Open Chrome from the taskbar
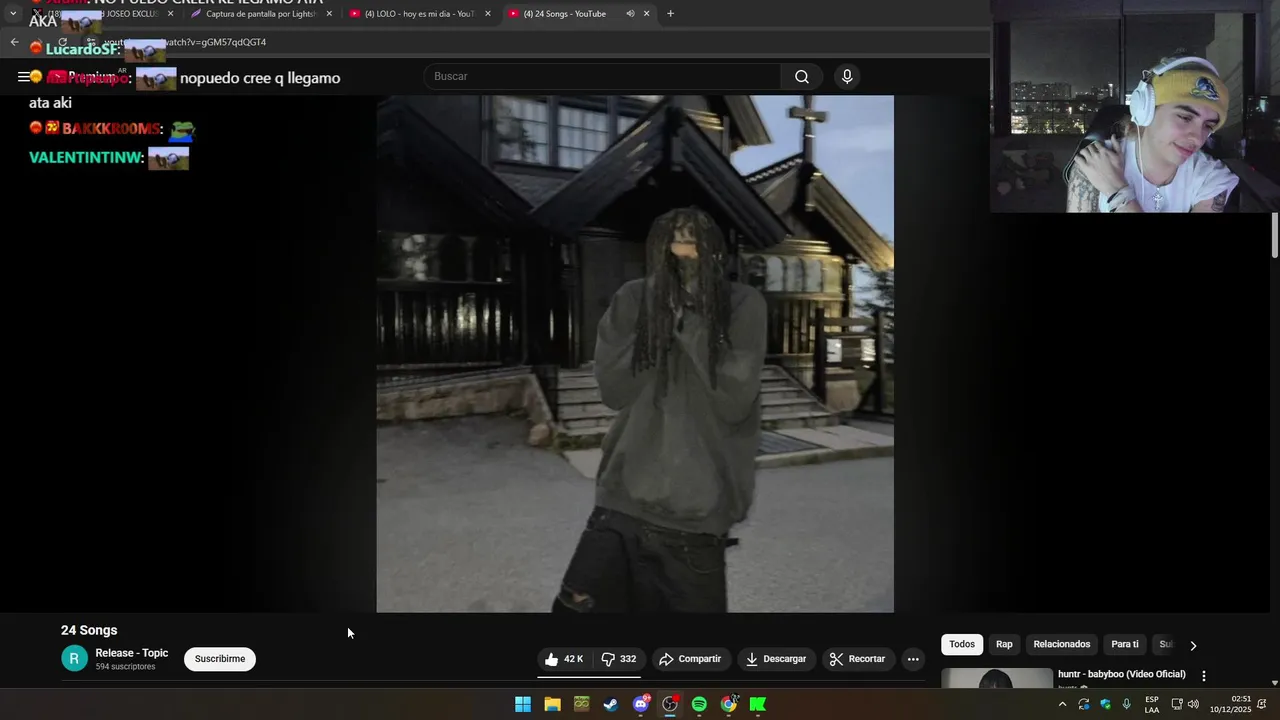Viewport: 1280px width, 720px height. 729,704
